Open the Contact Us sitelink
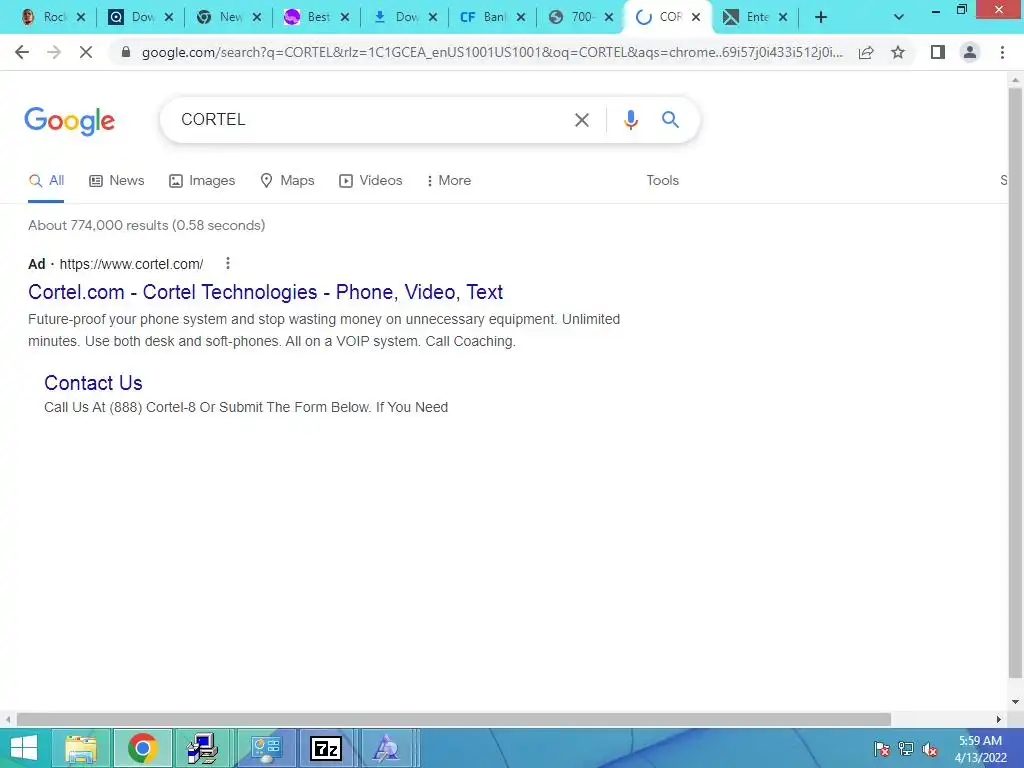The height and width of the screenshot is (768, 1024). pos(93,383)
